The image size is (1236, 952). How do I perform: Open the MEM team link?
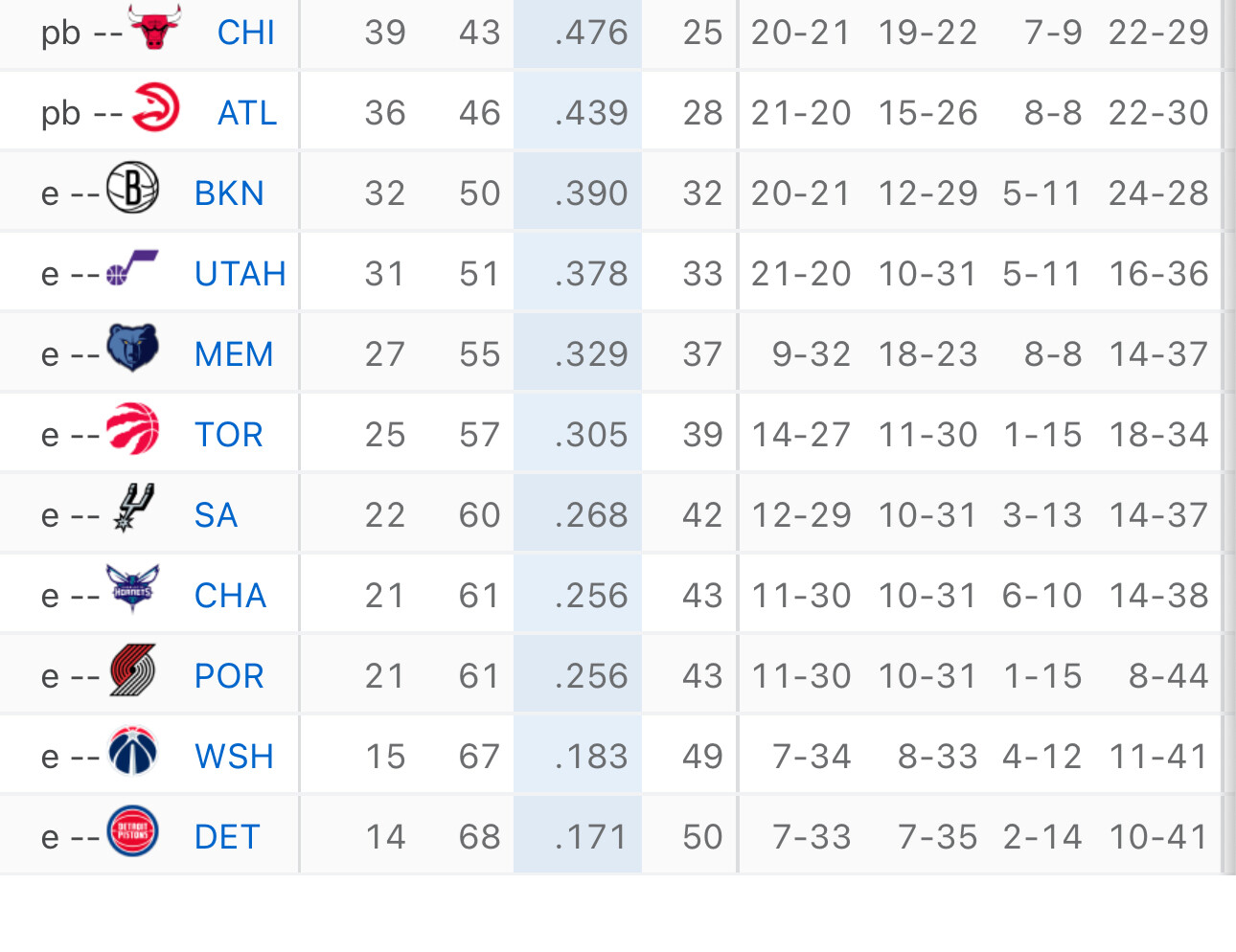(x=234, y=354)
